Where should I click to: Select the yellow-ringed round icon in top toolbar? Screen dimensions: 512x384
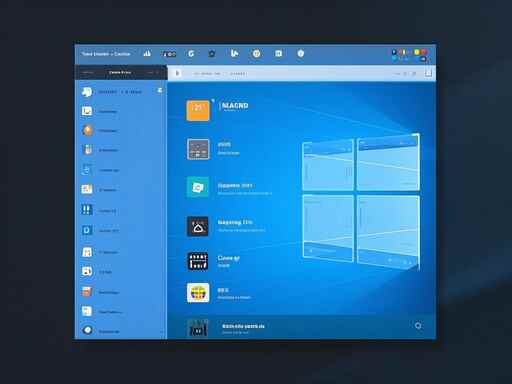256,53
